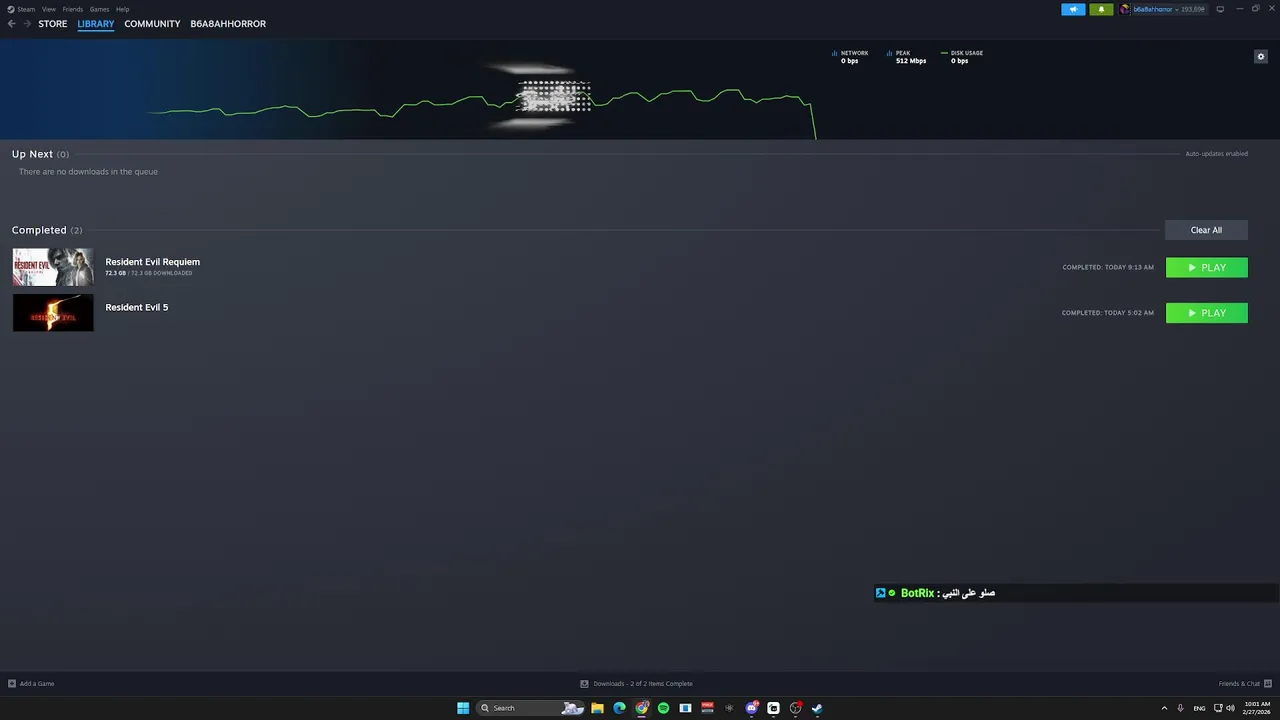
Task: Open the Friends menu
Action: 72,9
